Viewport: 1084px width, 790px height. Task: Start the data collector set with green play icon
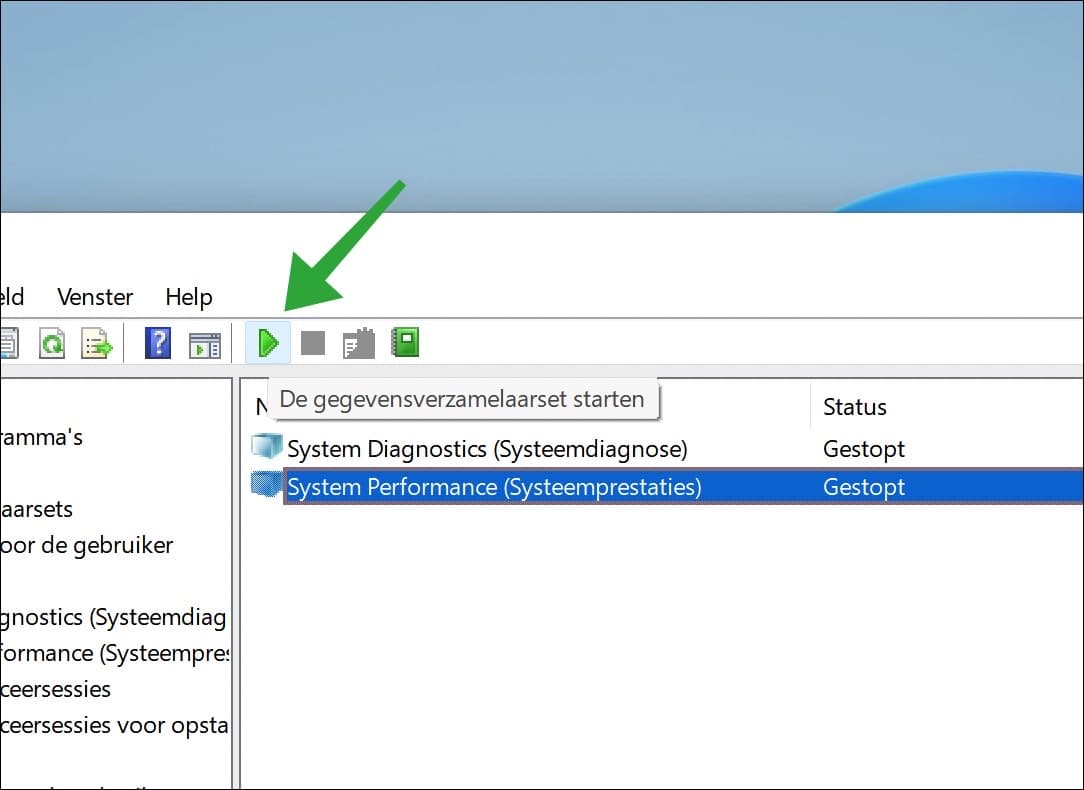tap(267, 342)
